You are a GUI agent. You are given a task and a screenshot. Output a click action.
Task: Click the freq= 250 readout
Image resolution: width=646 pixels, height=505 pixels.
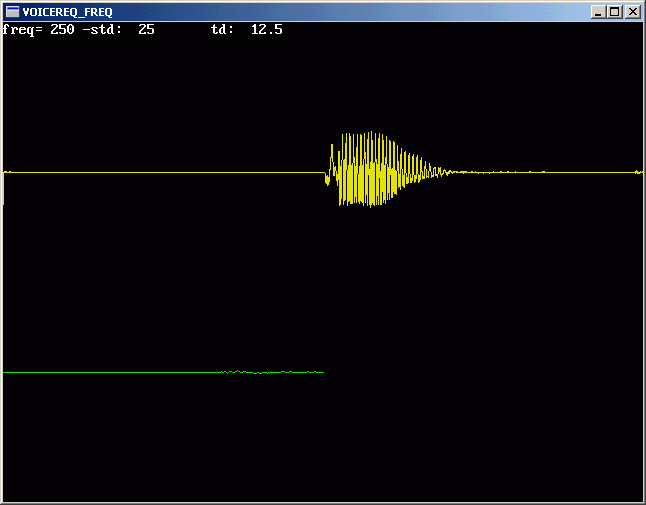click(x=39, y=30)
